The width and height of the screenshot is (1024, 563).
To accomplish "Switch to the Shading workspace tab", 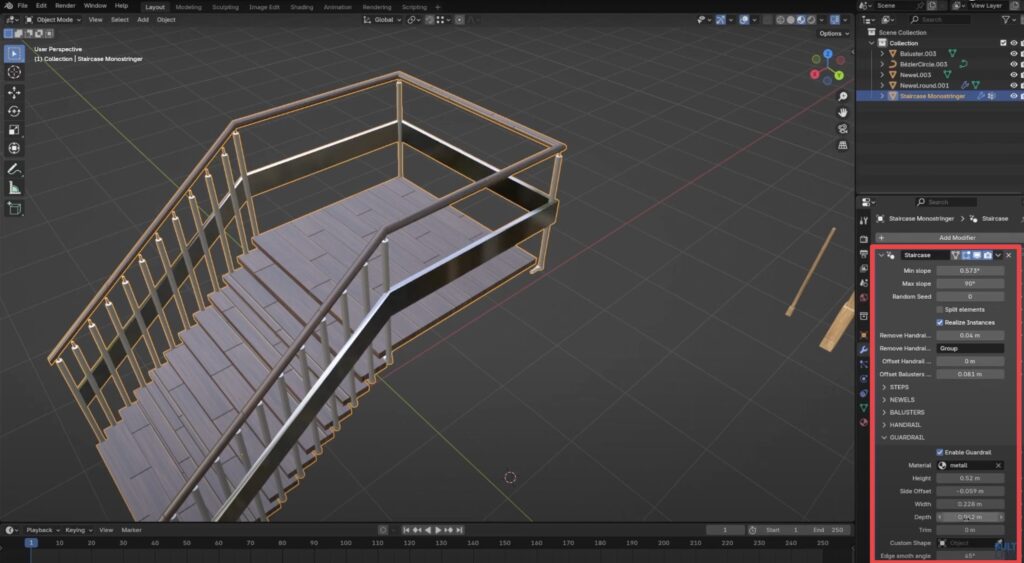I will click(302, 7).
